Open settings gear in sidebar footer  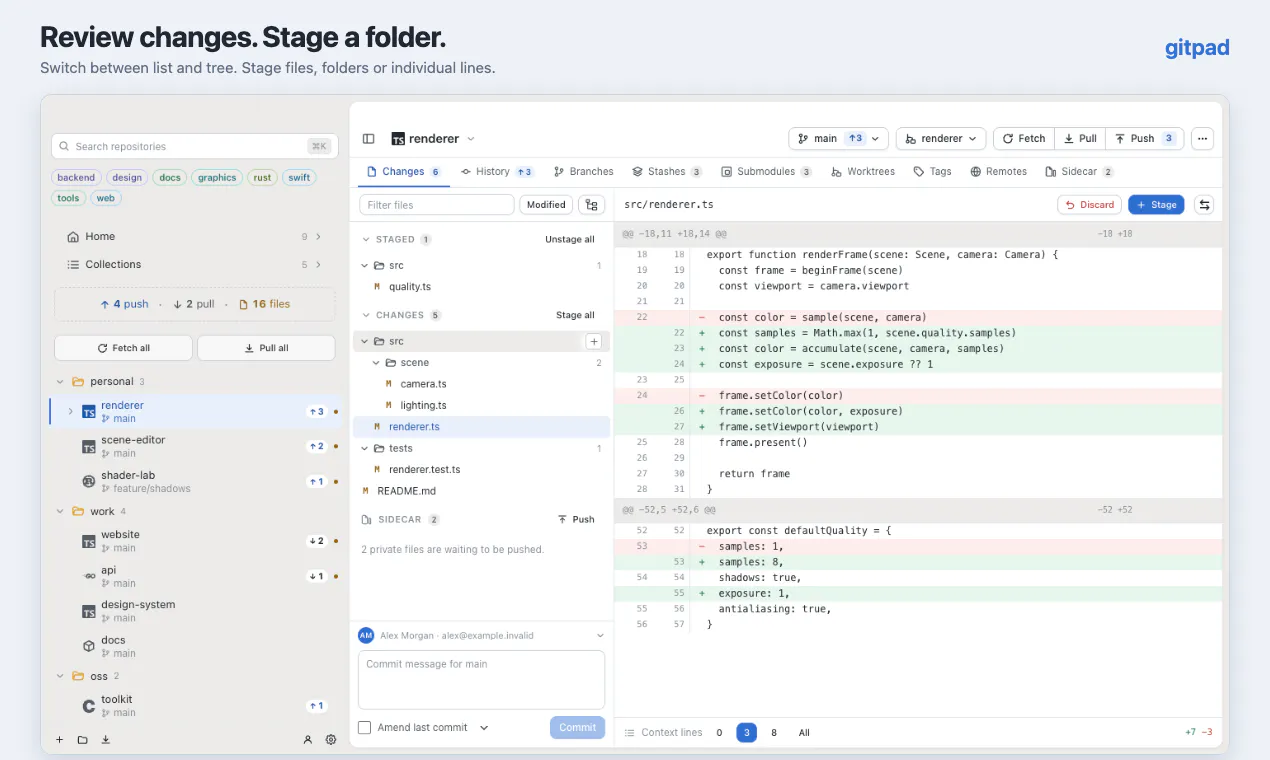click(331, 740)
